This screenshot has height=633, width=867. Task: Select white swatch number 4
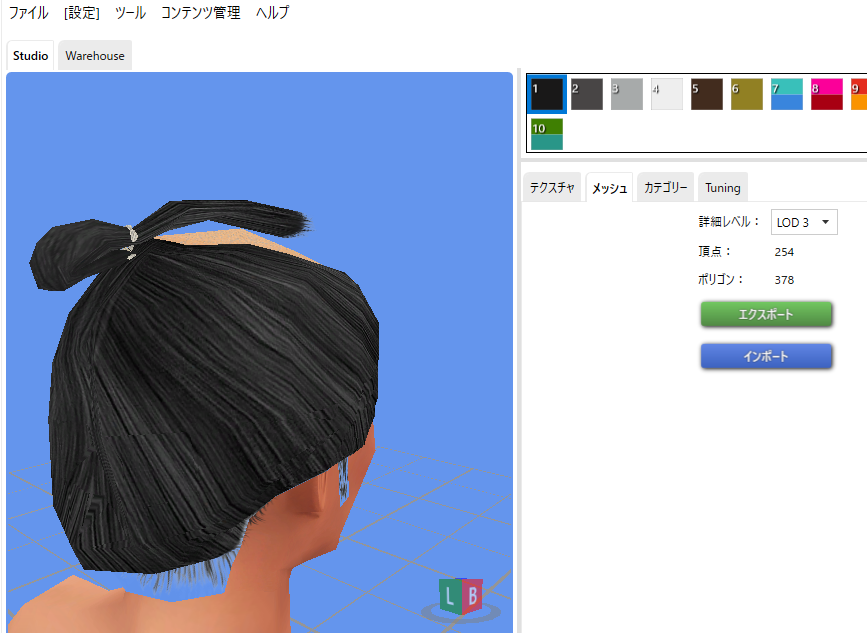[667, 94]
